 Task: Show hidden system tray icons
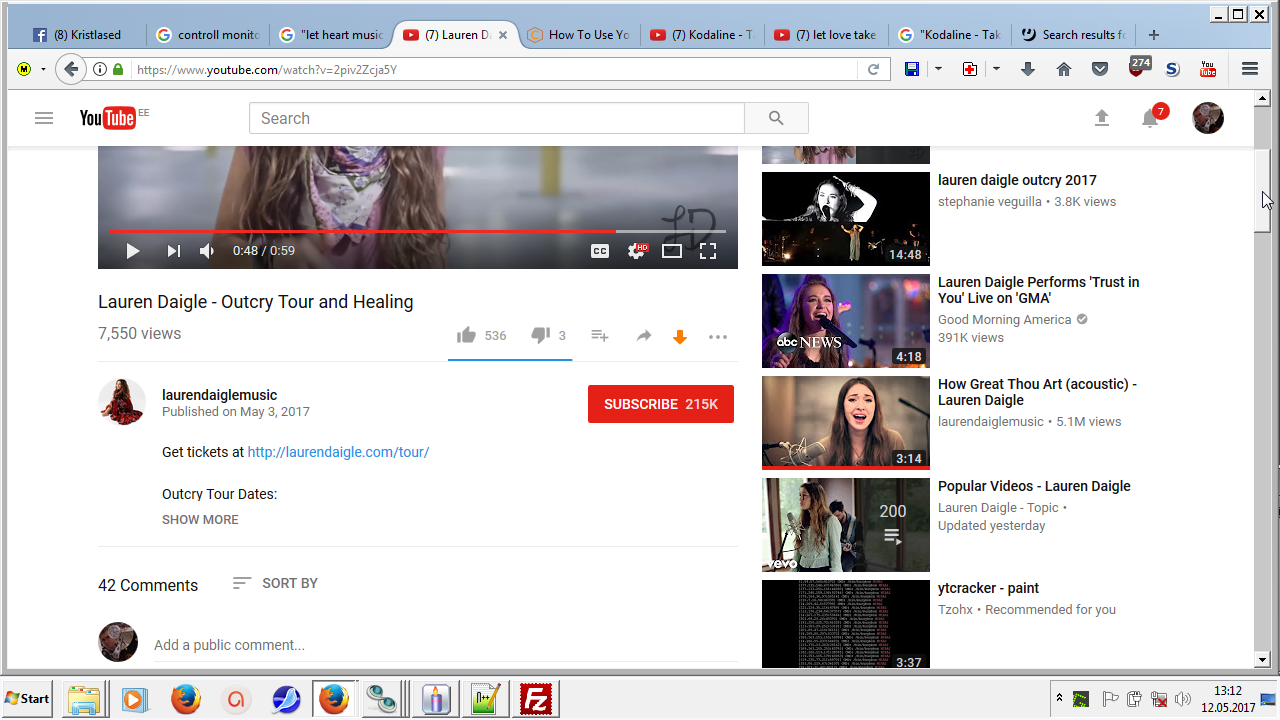pyautogui.click(x=1058, y=697)
